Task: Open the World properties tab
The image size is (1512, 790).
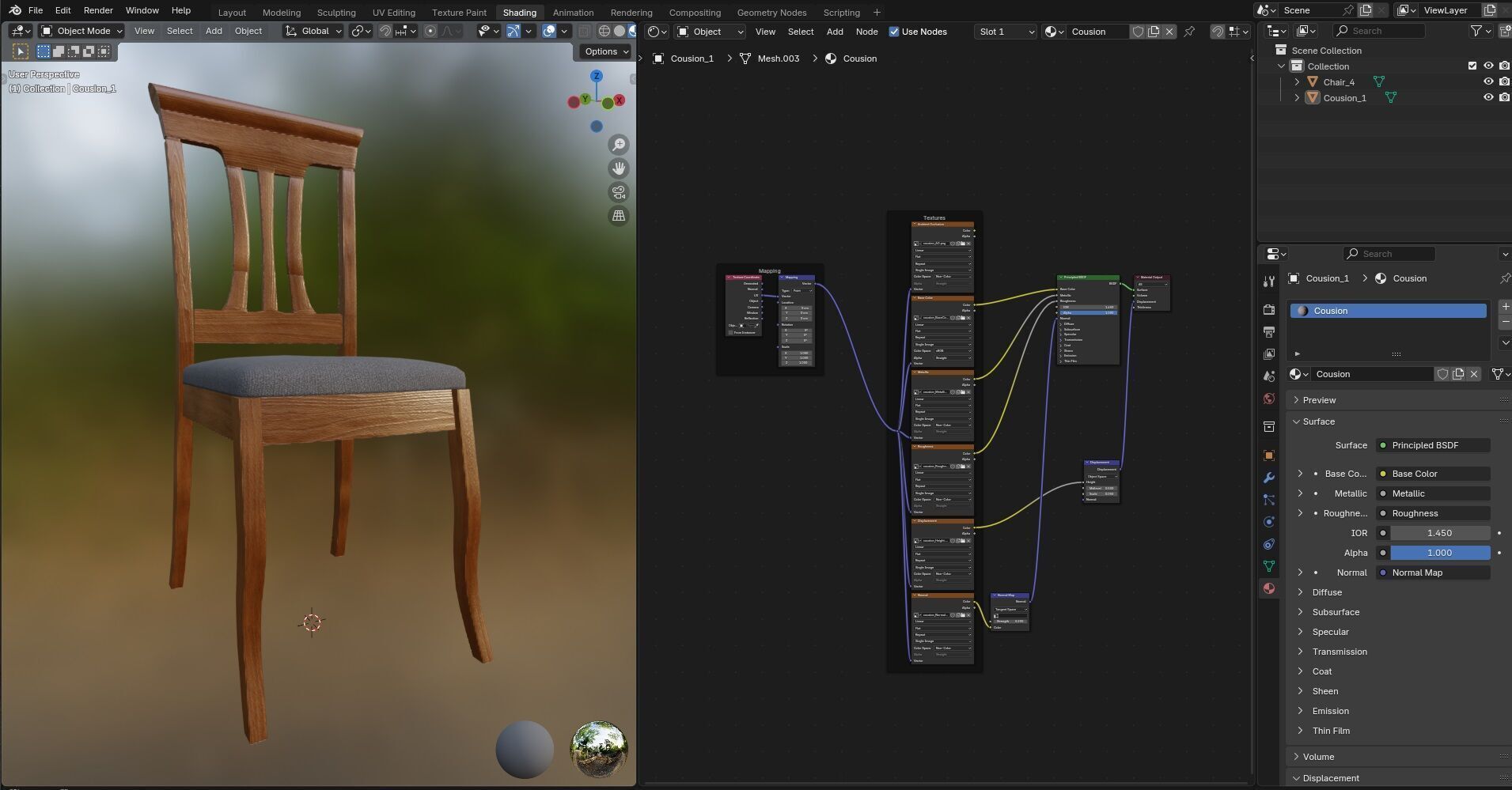Action: (1269, 399)
